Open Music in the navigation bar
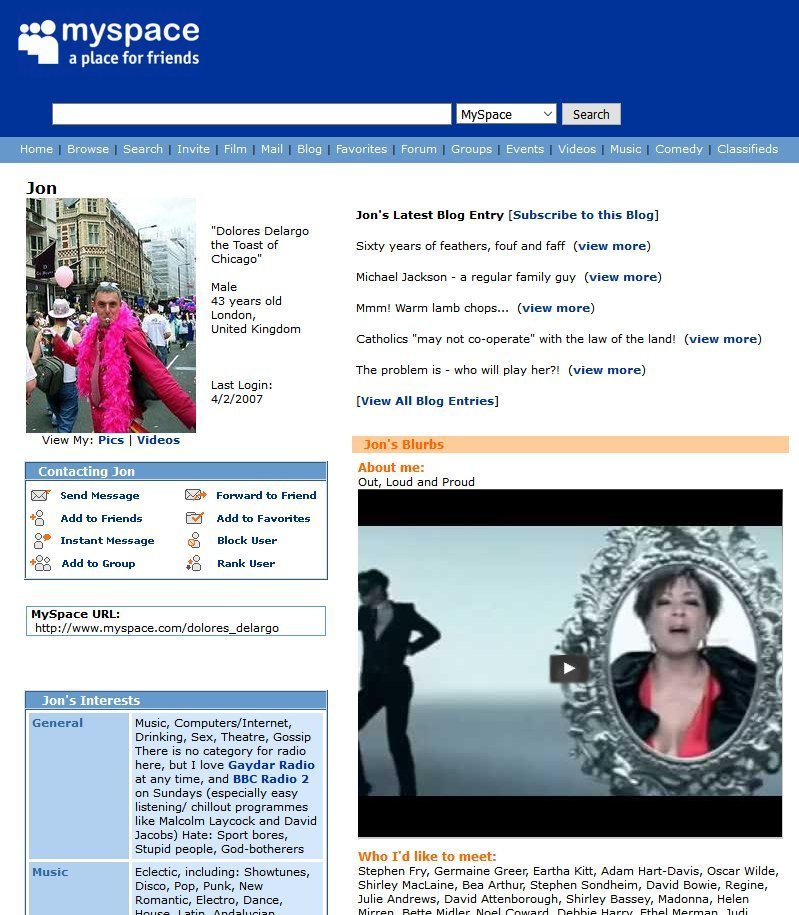Screen dimensions: 799x915 [625, 149]
